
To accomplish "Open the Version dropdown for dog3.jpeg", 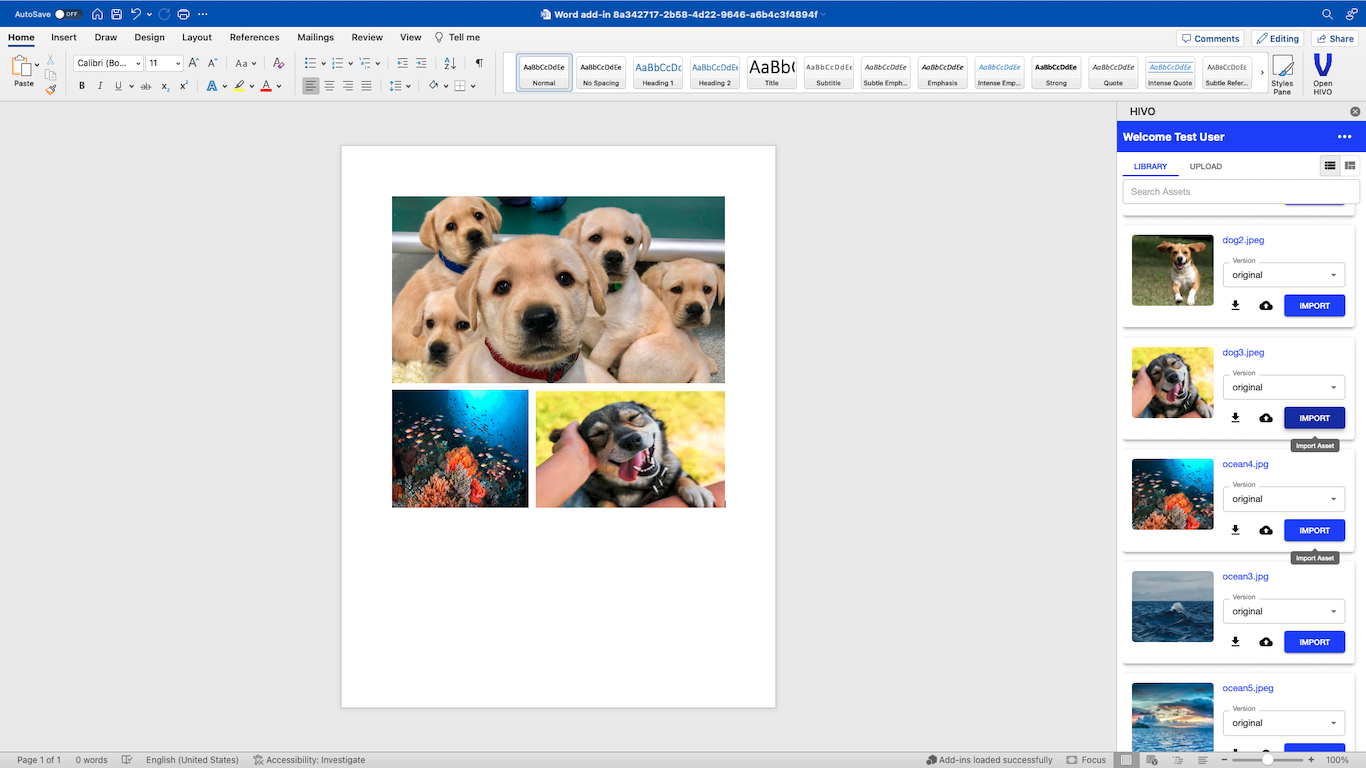I will tap(1284, 387).
